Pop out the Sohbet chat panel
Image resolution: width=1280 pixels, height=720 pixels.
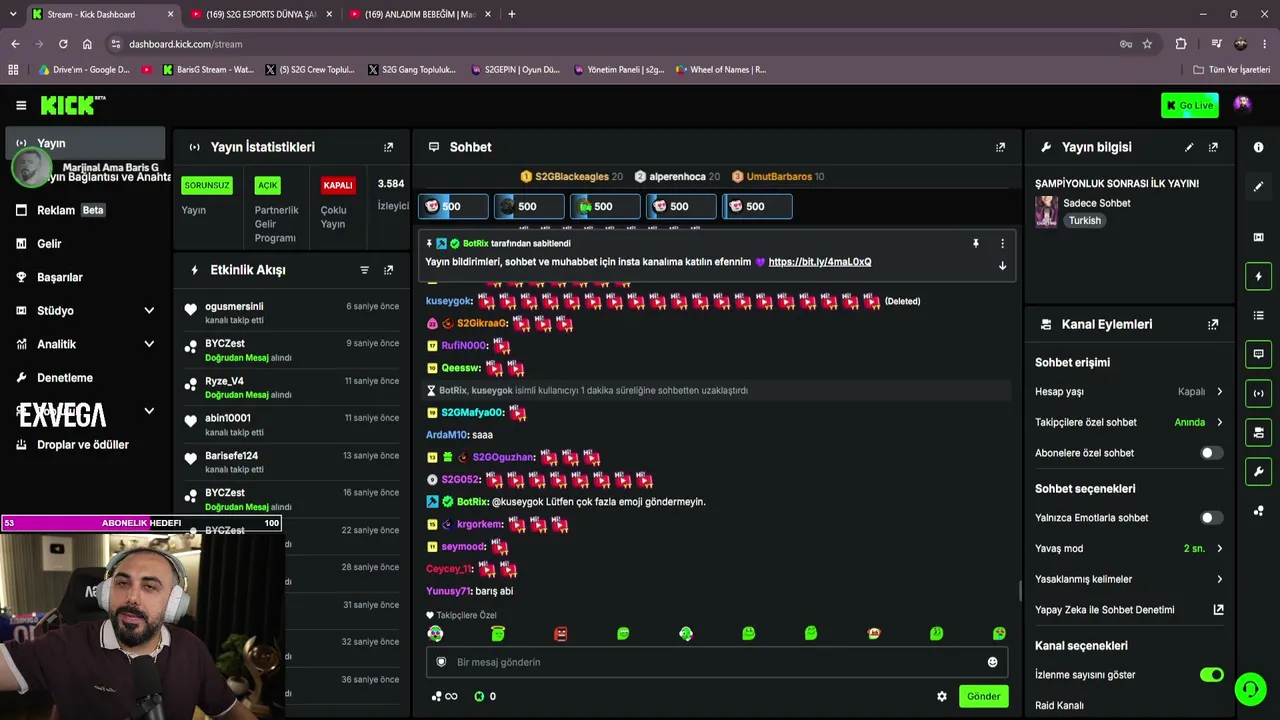pos(1000,147)
